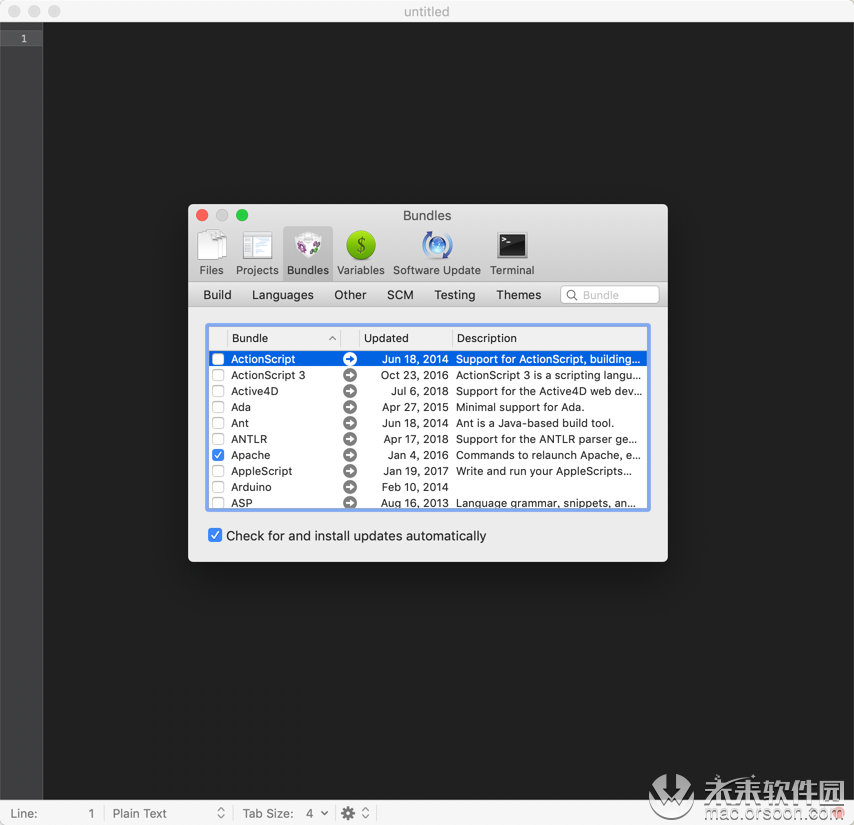The image size is (854, 825).
Task: Select the Bundles preferences pane
Action: 308,253
